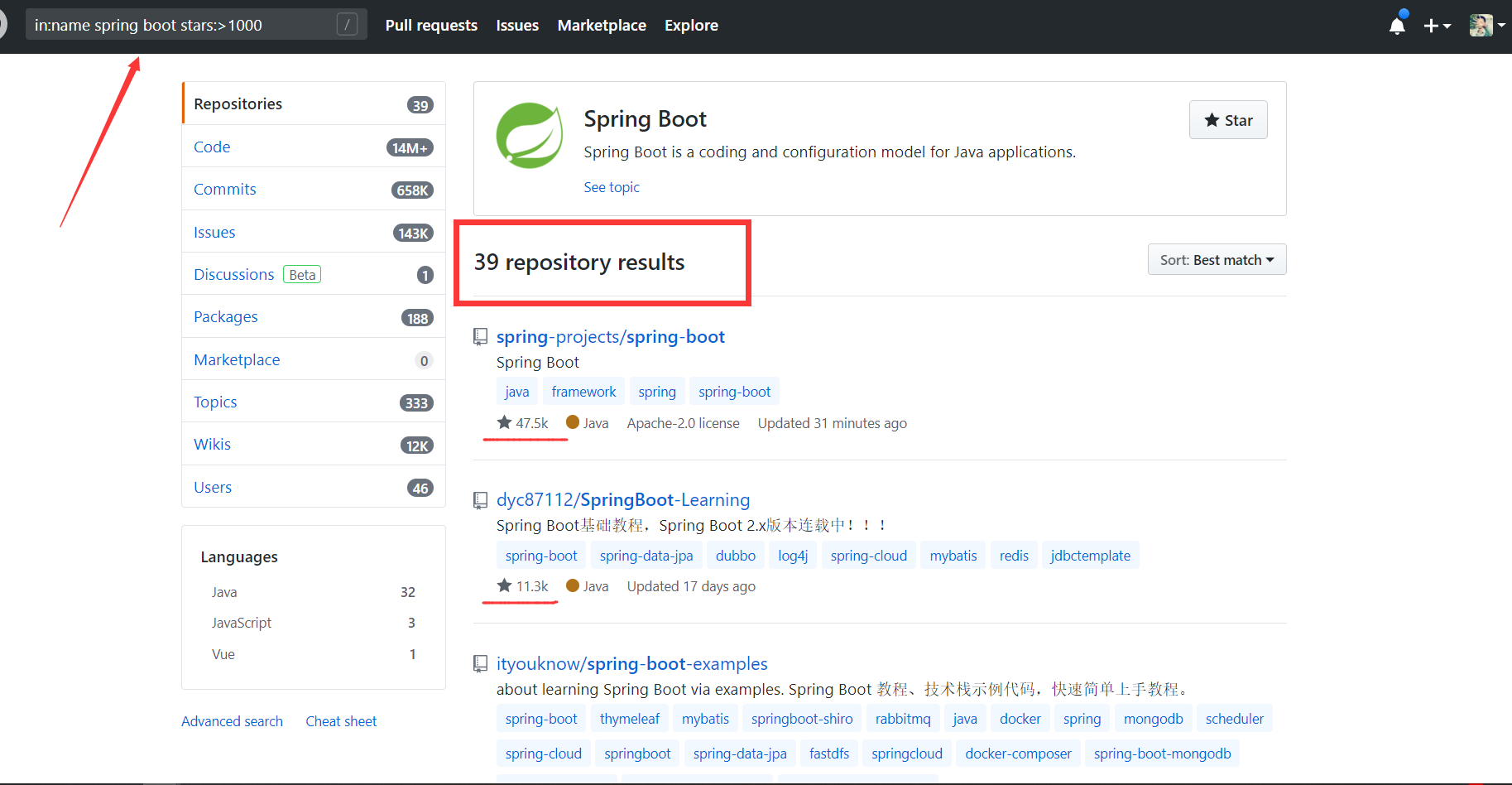Select Discussions Beta filter

(x=314, y=274)
